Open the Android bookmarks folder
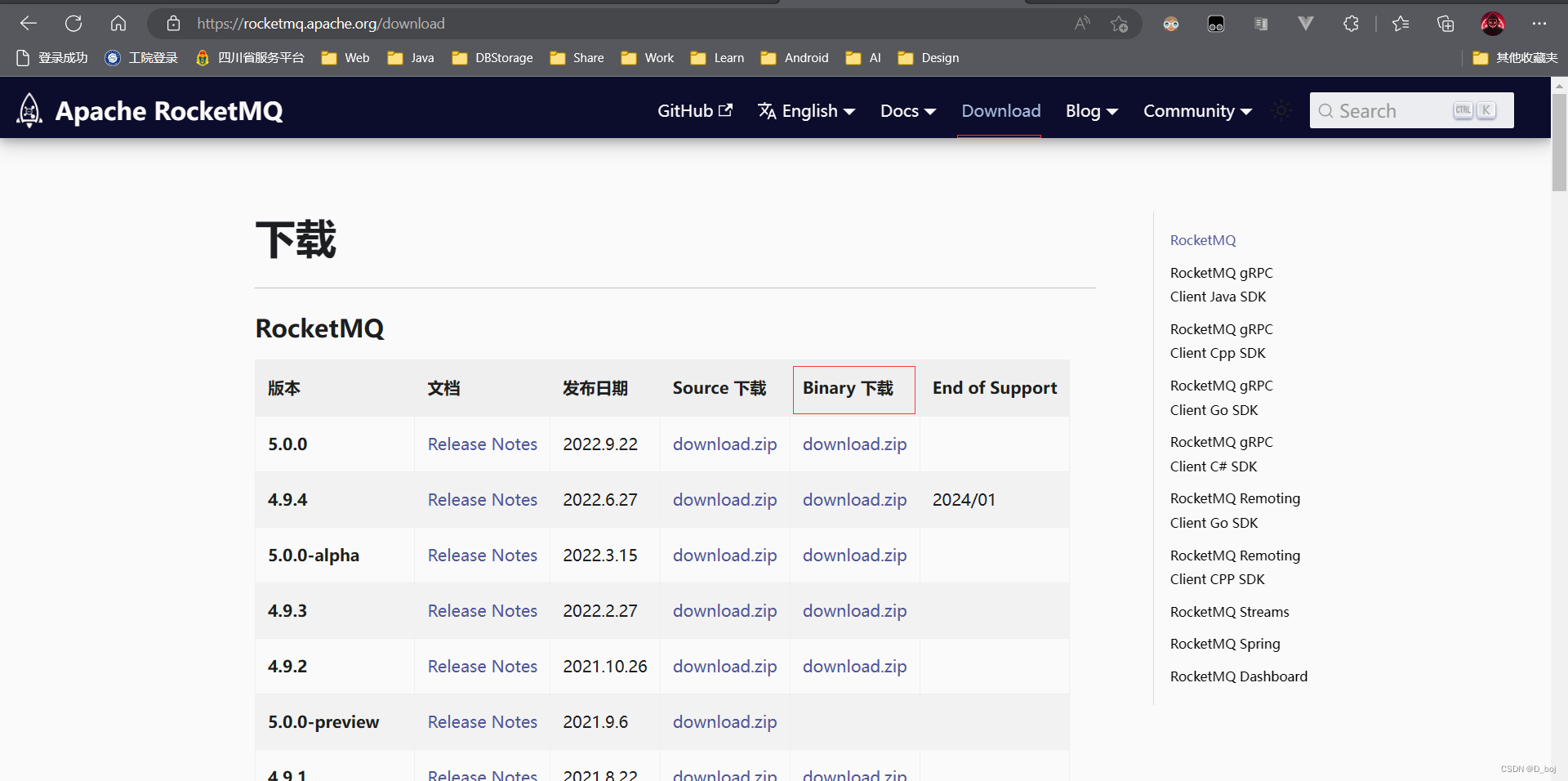 795,58
